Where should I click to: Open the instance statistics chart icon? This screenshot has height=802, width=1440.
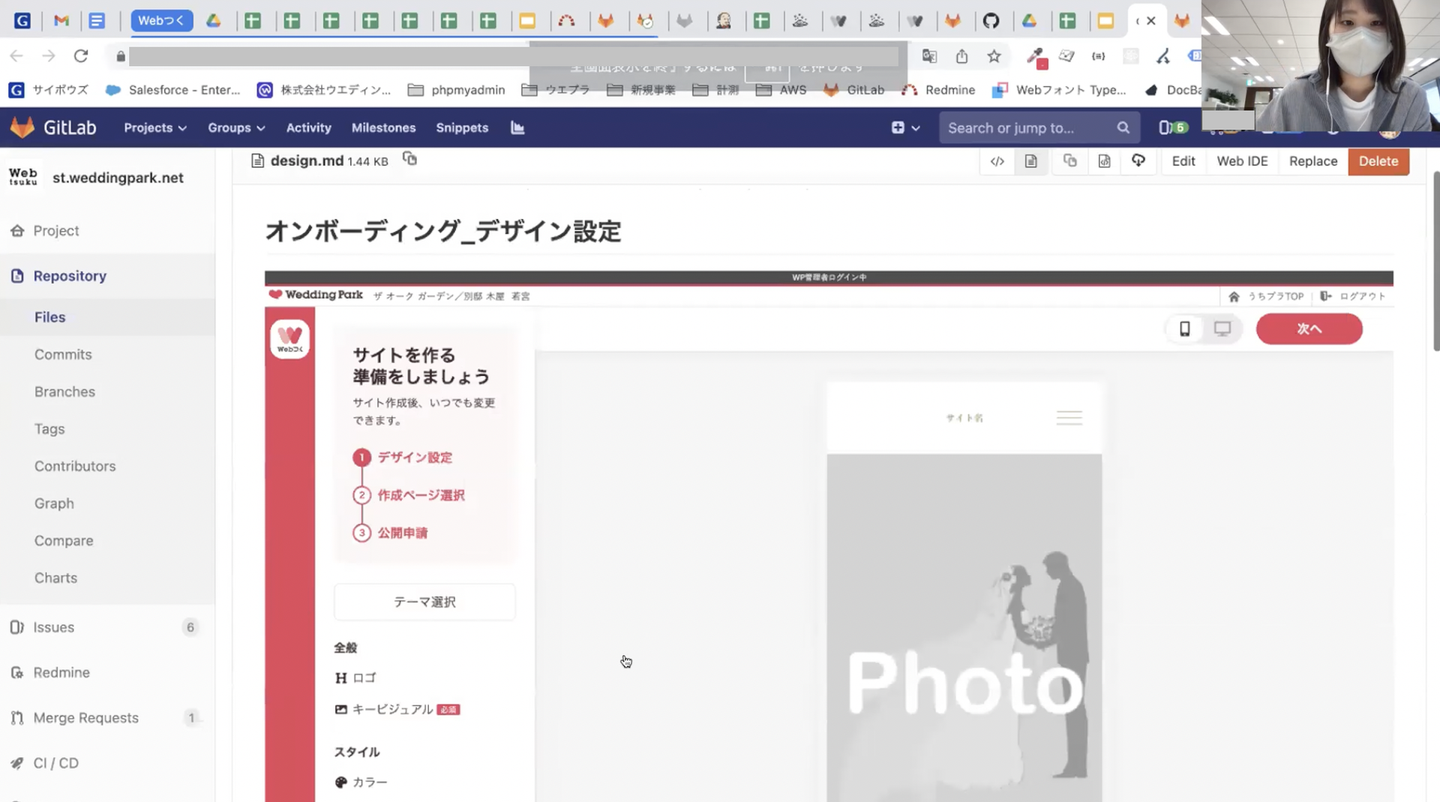coord(517,128)
